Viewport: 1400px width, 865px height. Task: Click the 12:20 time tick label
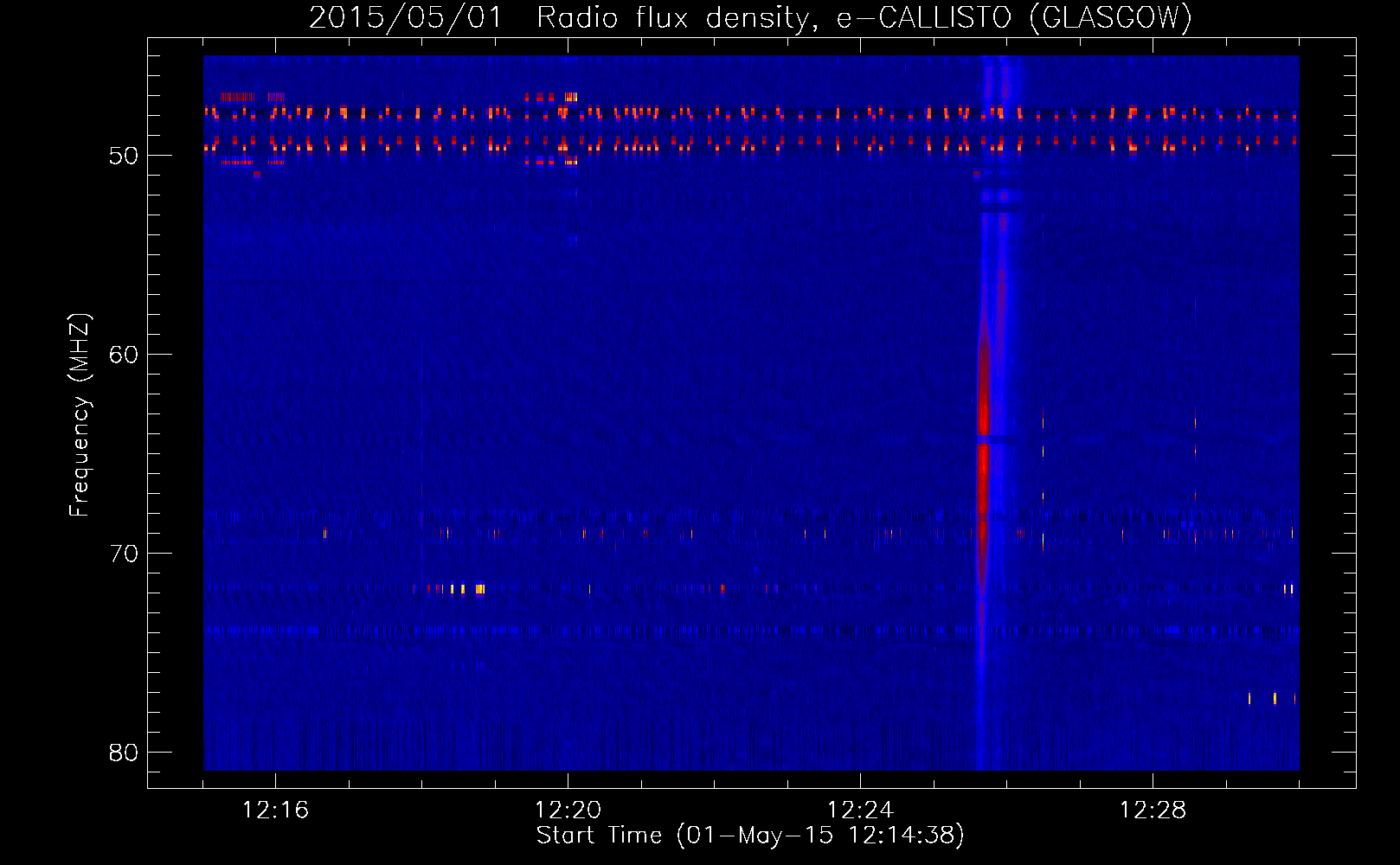[568, 811]
